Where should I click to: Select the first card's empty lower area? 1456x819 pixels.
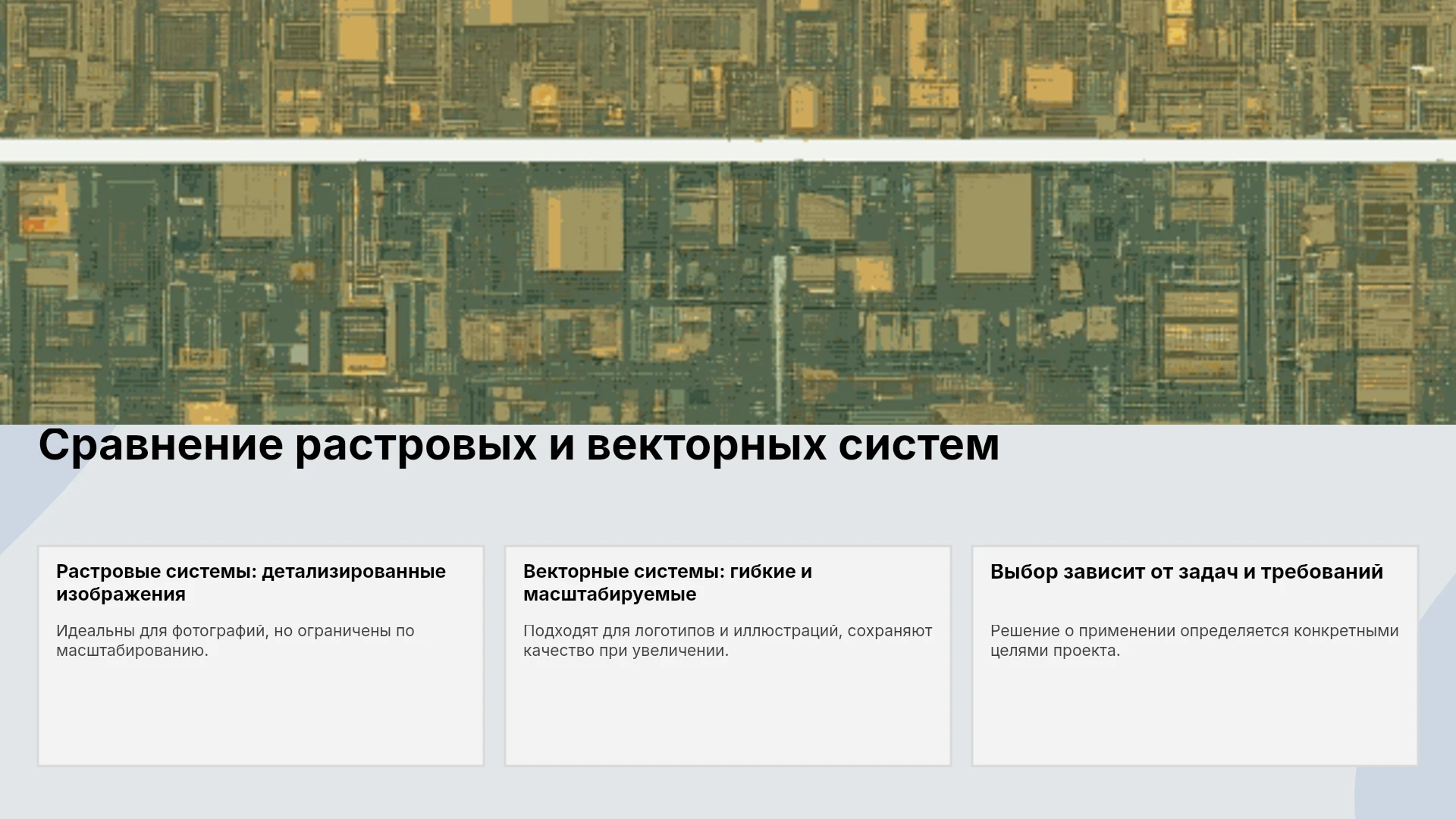click(x=261, y=713)
